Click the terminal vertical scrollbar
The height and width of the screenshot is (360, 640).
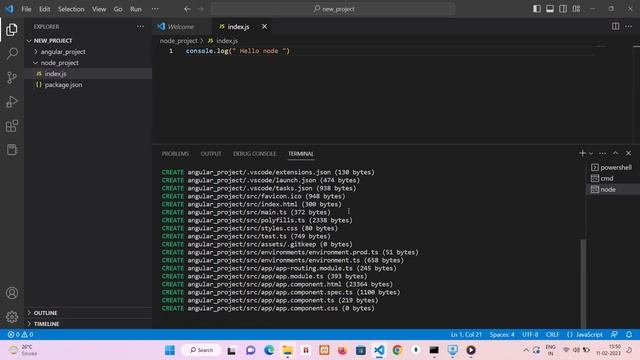point(583,284)
